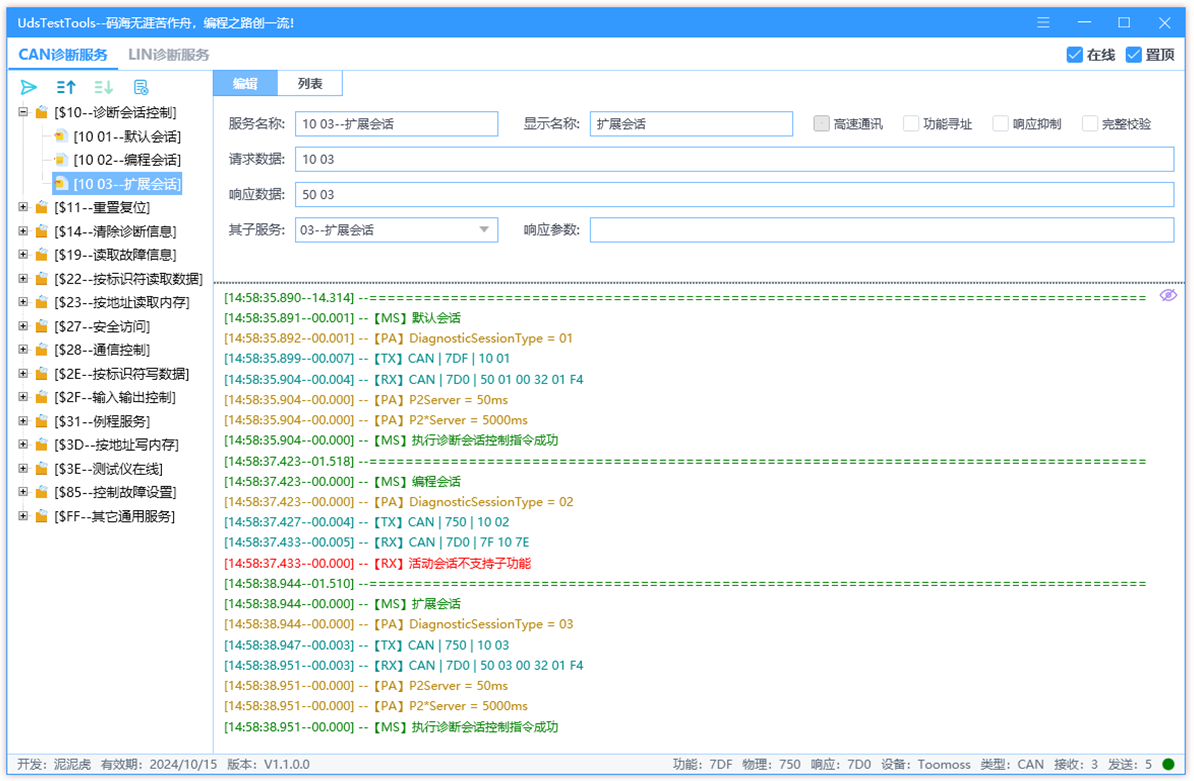This screenshot has width=1194, height=781.
Task: Click status bar text 设备: Toomoss
Action: tap(926, 764)
